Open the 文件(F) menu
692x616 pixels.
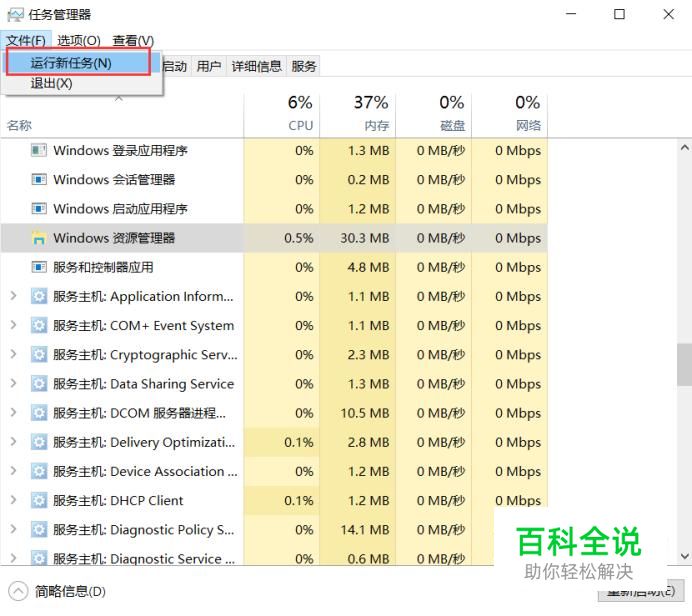(26, 40)
